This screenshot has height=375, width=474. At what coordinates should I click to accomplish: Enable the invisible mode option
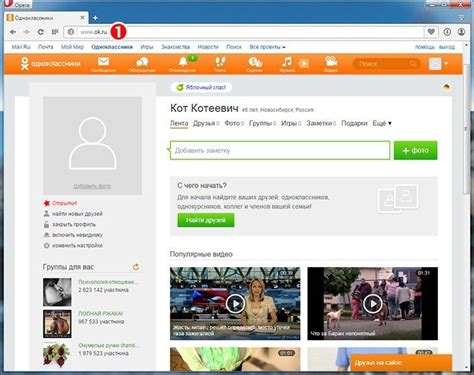tap(73, 235)
